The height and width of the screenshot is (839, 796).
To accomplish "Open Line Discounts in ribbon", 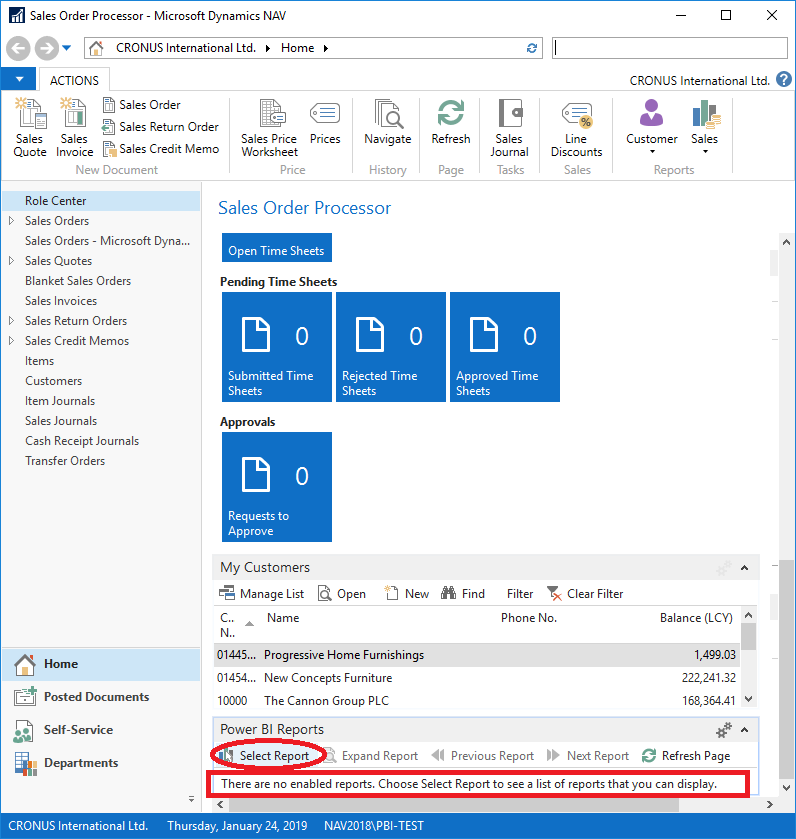I will [x=577, y=128].
